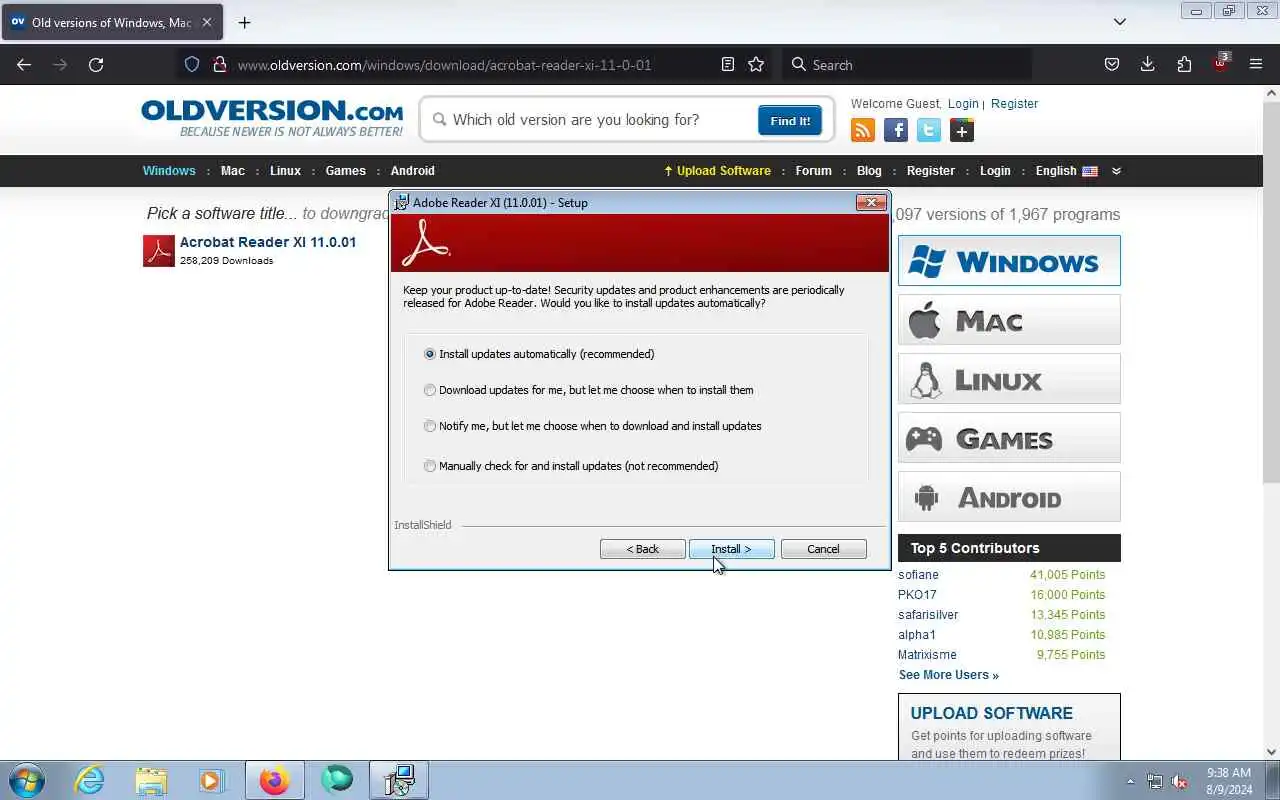Screen dimensions: 1280x800
Task: Click the Login link beside Welcome Guest
Action: [x=963, y=104]
